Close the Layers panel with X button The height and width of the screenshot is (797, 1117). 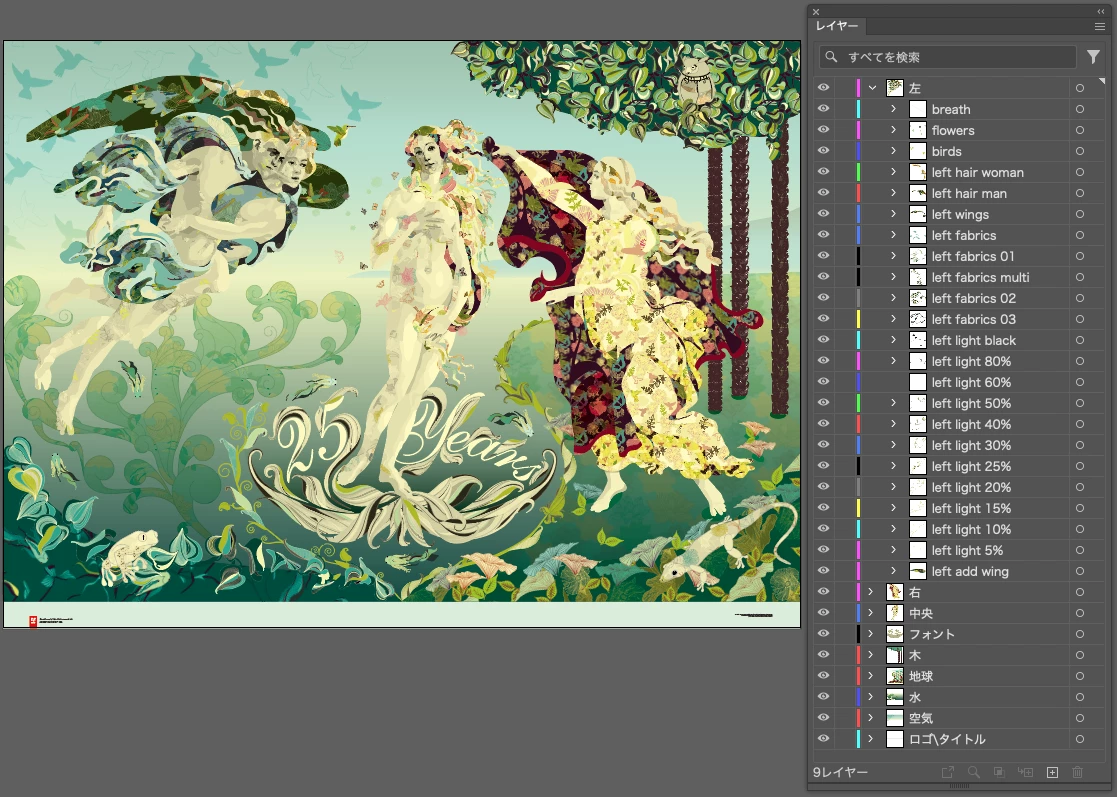click(816, 11)
